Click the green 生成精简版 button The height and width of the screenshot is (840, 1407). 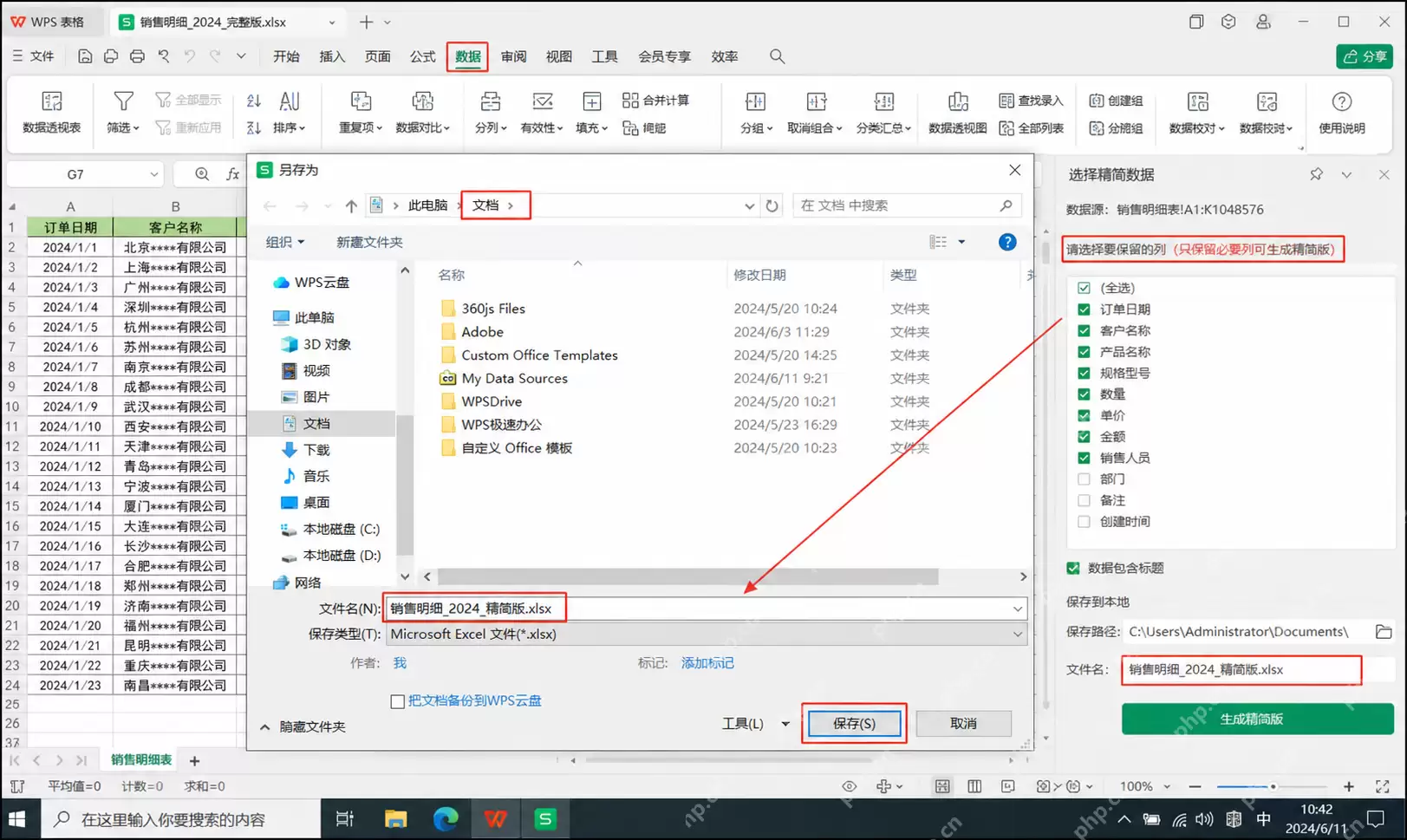(x=1257, y=719)
